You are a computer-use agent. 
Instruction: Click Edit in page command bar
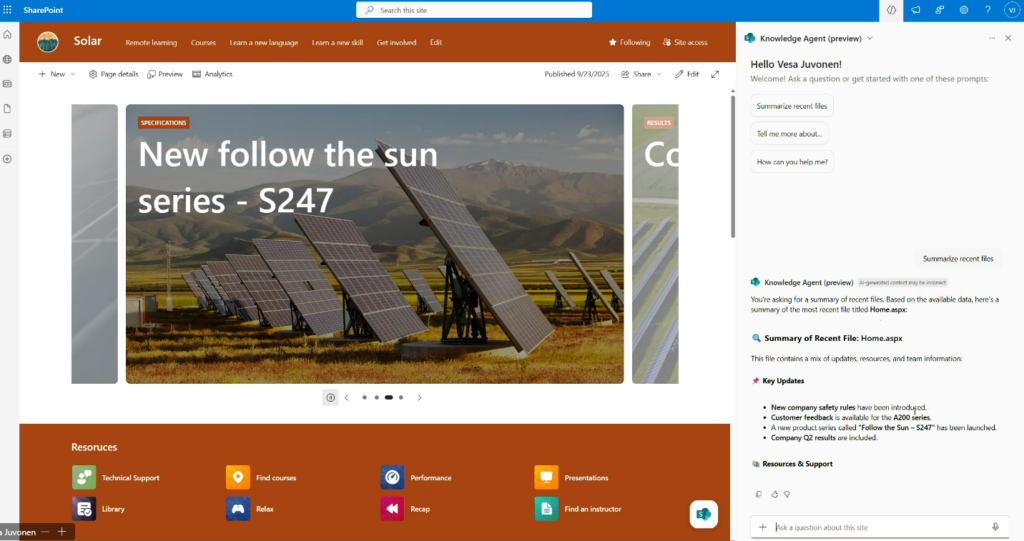tap(687, 74)
